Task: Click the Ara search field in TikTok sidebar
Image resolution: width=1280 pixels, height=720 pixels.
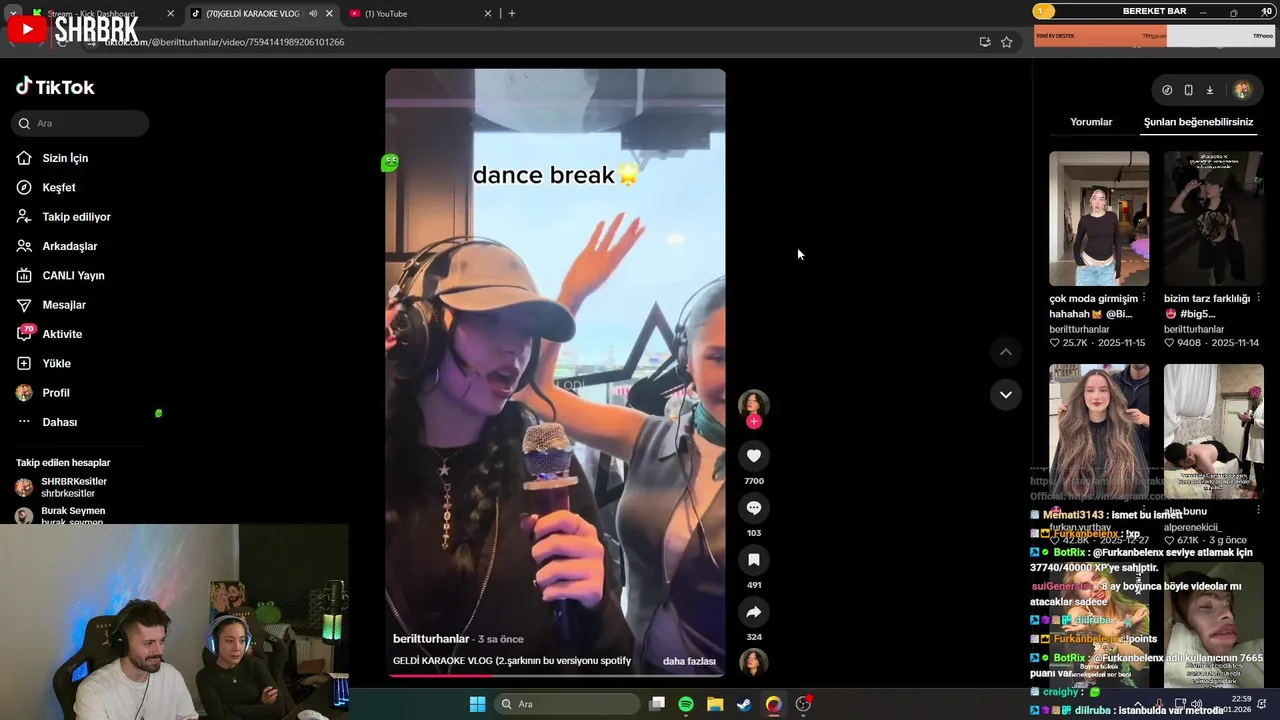Action: (x=80, y=123)
